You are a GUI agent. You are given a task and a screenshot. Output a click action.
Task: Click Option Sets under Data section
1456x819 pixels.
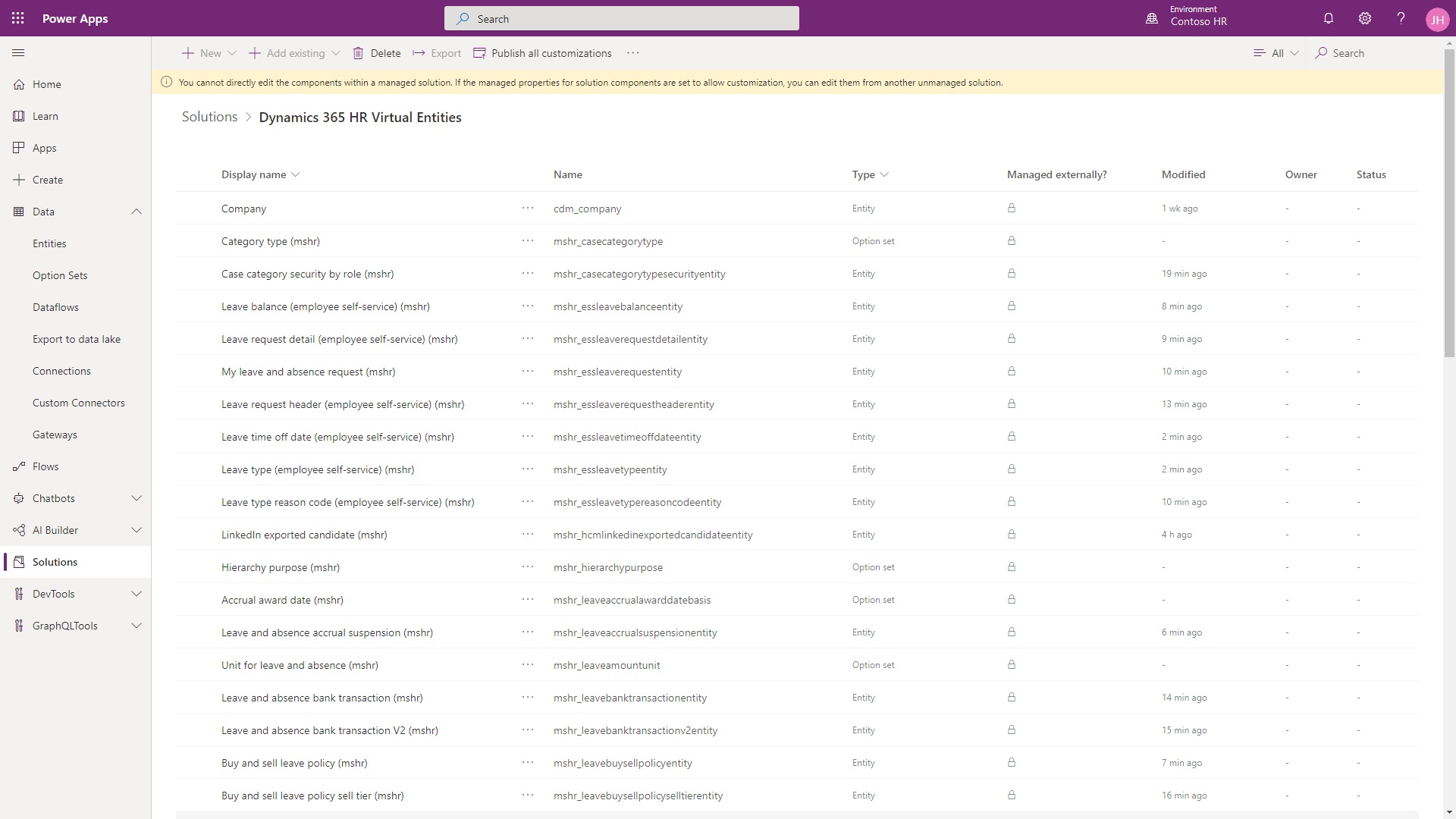[60, 275]
